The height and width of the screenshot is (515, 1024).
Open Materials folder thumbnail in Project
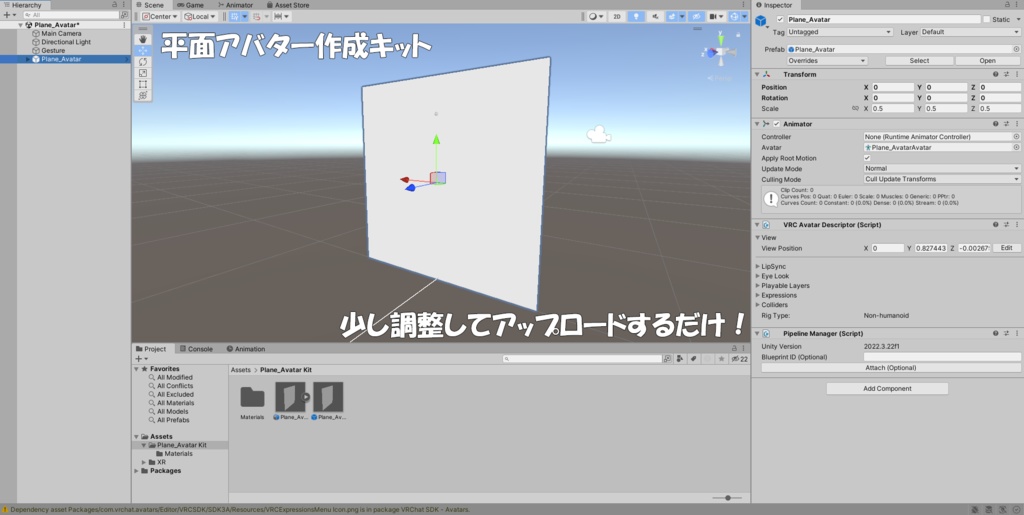(252, 397)
